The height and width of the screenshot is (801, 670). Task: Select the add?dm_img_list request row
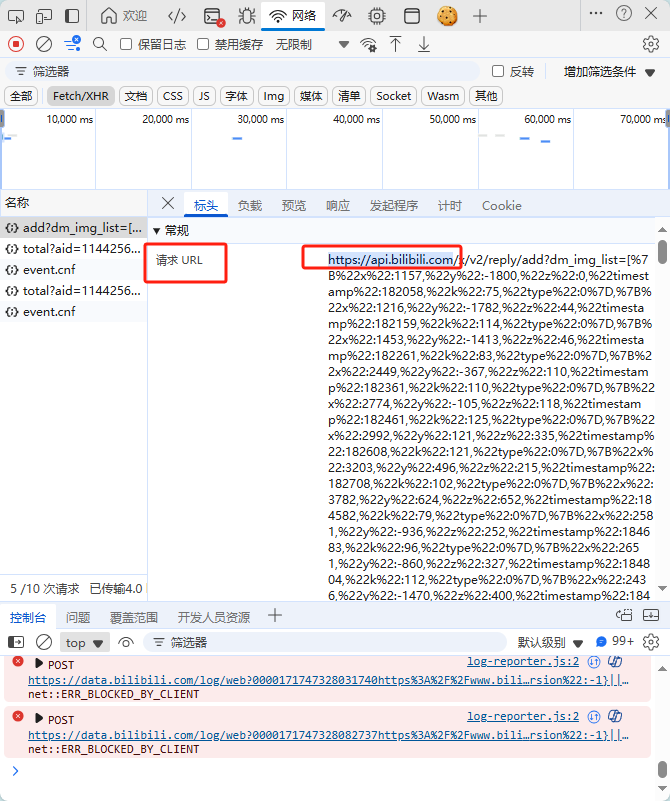coord(74,228)
